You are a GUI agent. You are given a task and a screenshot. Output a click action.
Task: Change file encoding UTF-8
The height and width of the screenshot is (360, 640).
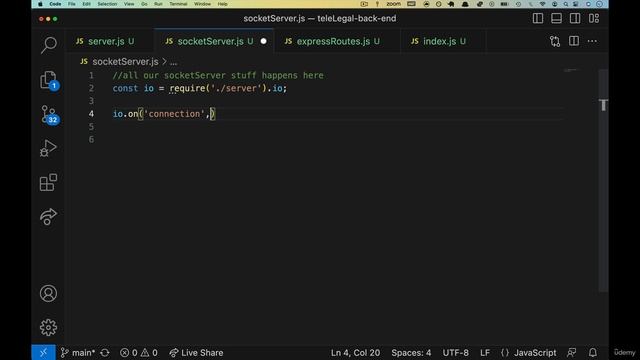click(456, 353)
